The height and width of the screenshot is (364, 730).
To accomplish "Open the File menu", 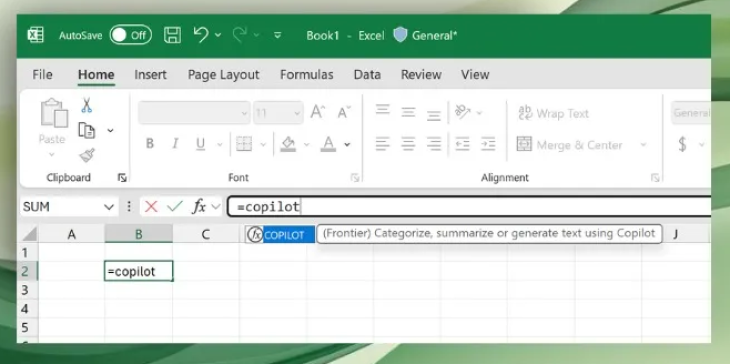I will 42,74.
